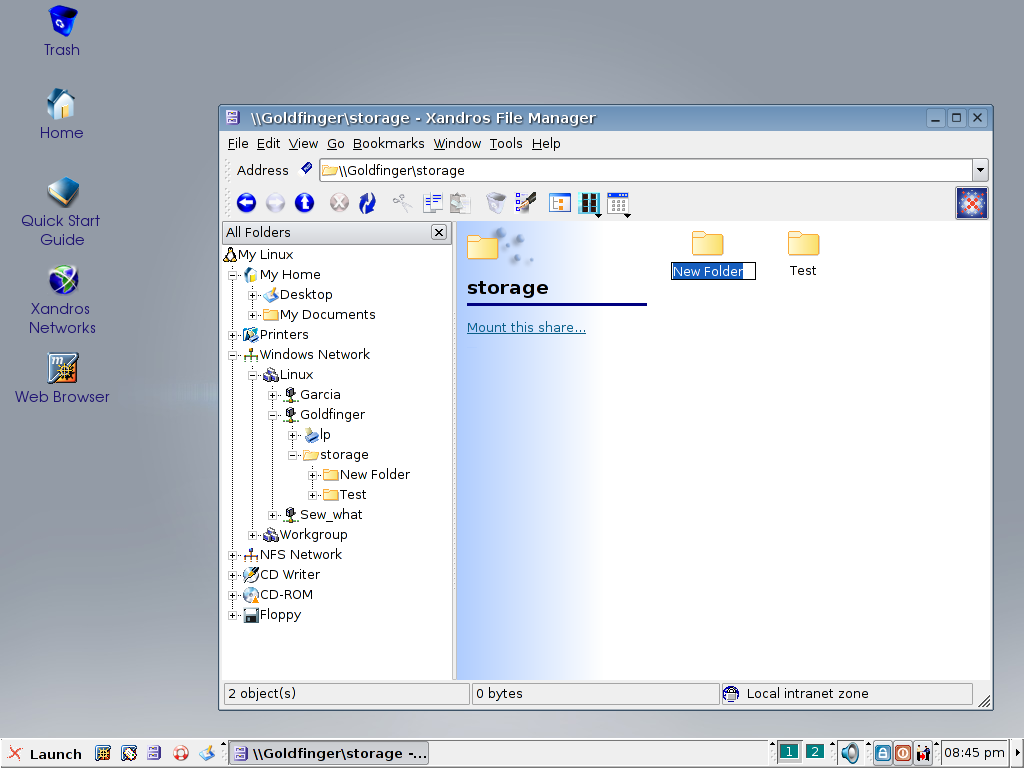1024x768 pixels.
Task: Click the Mount this share link
Action: coord(526,328)
